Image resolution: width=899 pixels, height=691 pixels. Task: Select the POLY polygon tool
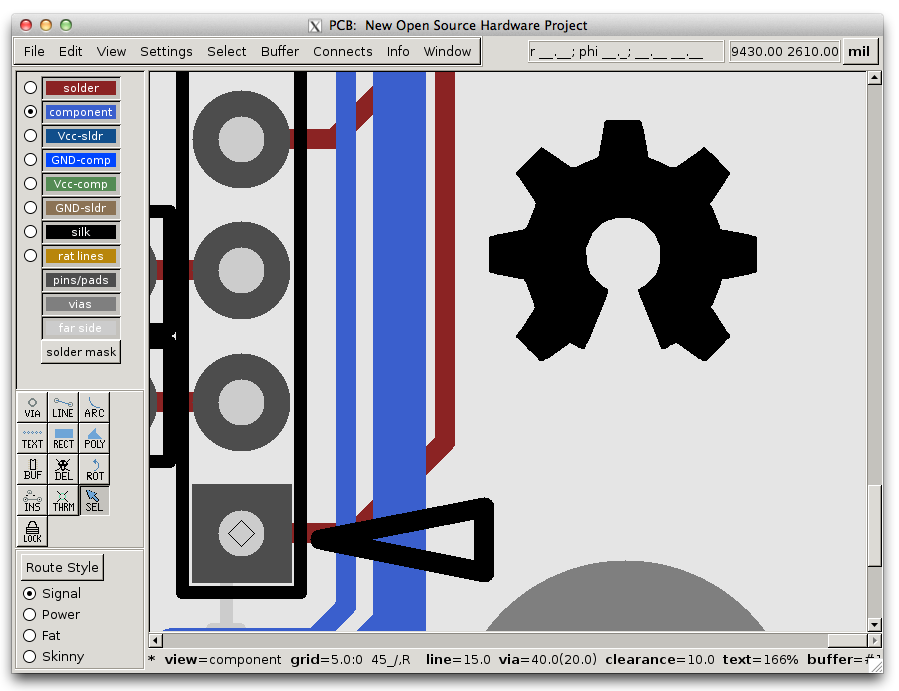pos(94,438)
